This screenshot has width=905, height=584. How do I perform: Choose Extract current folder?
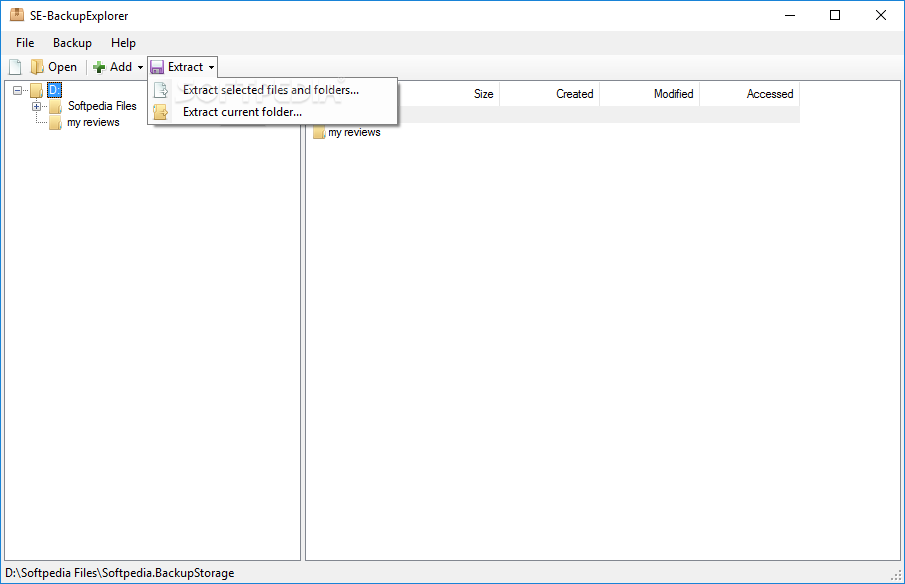272,112
